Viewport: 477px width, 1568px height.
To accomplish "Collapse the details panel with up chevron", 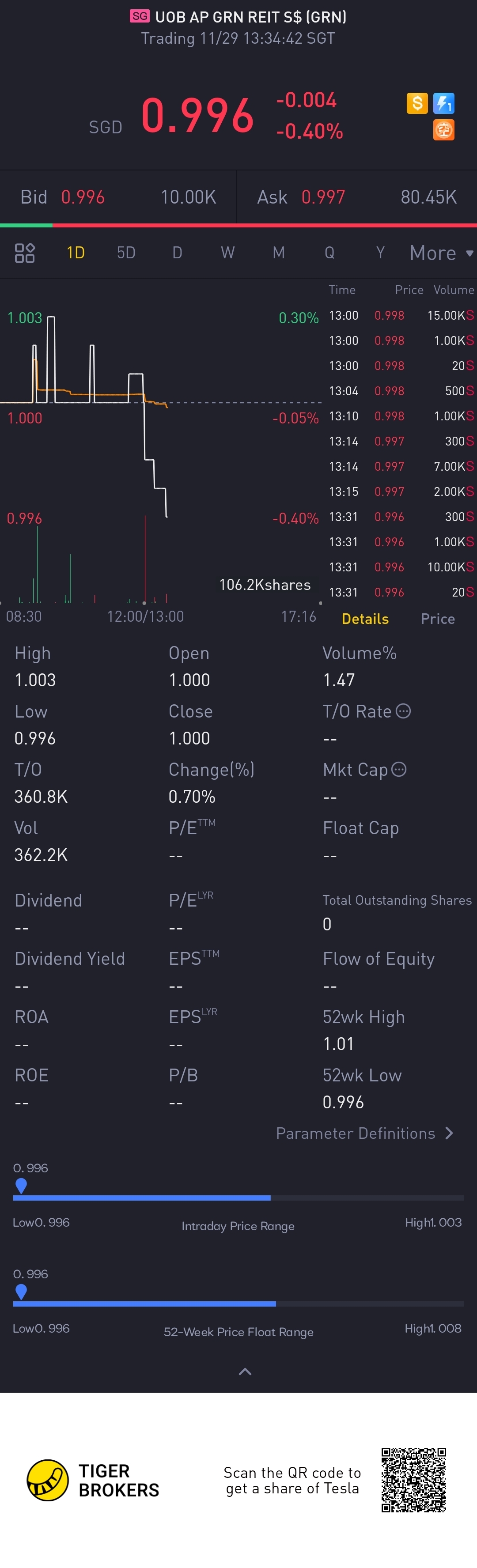I will click(x=245, y=1372).
